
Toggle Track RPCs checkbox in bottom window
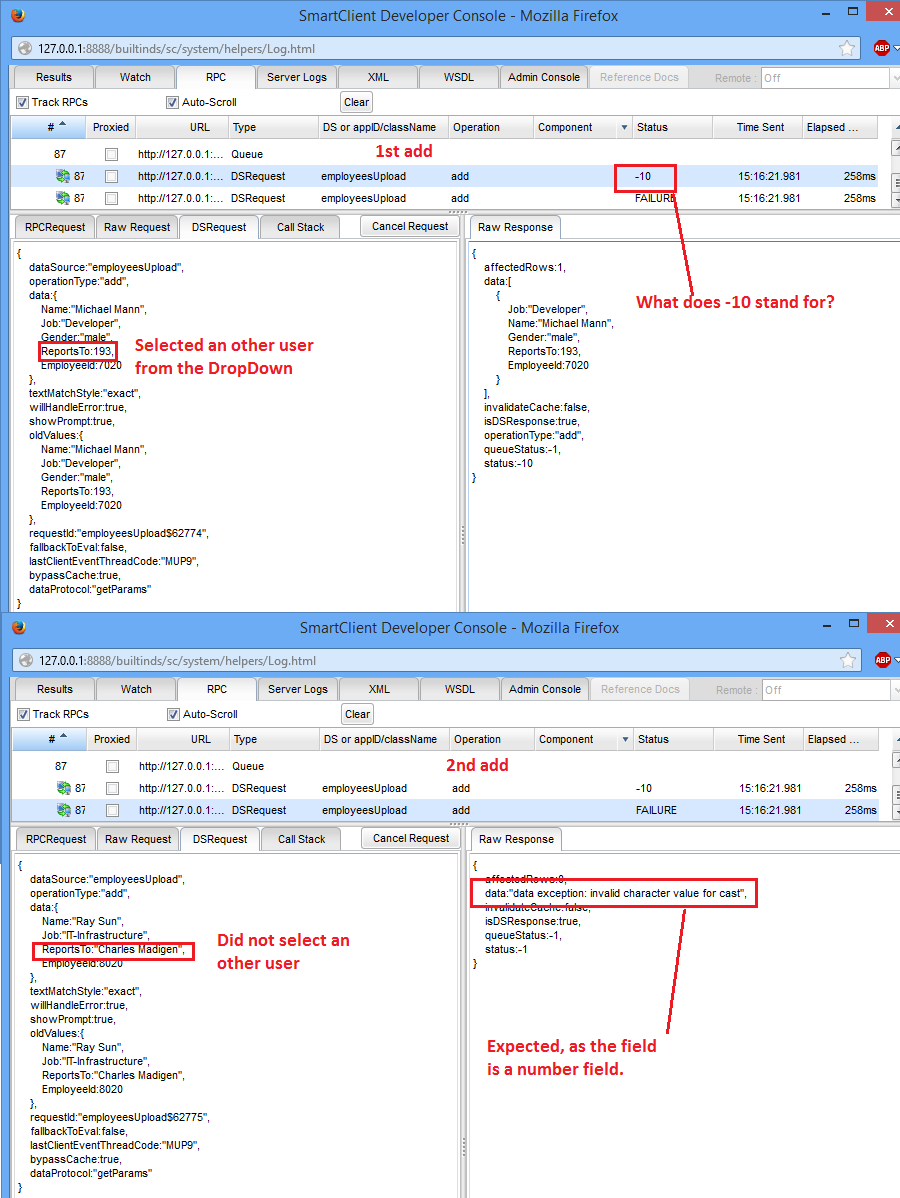coord(23,714)
